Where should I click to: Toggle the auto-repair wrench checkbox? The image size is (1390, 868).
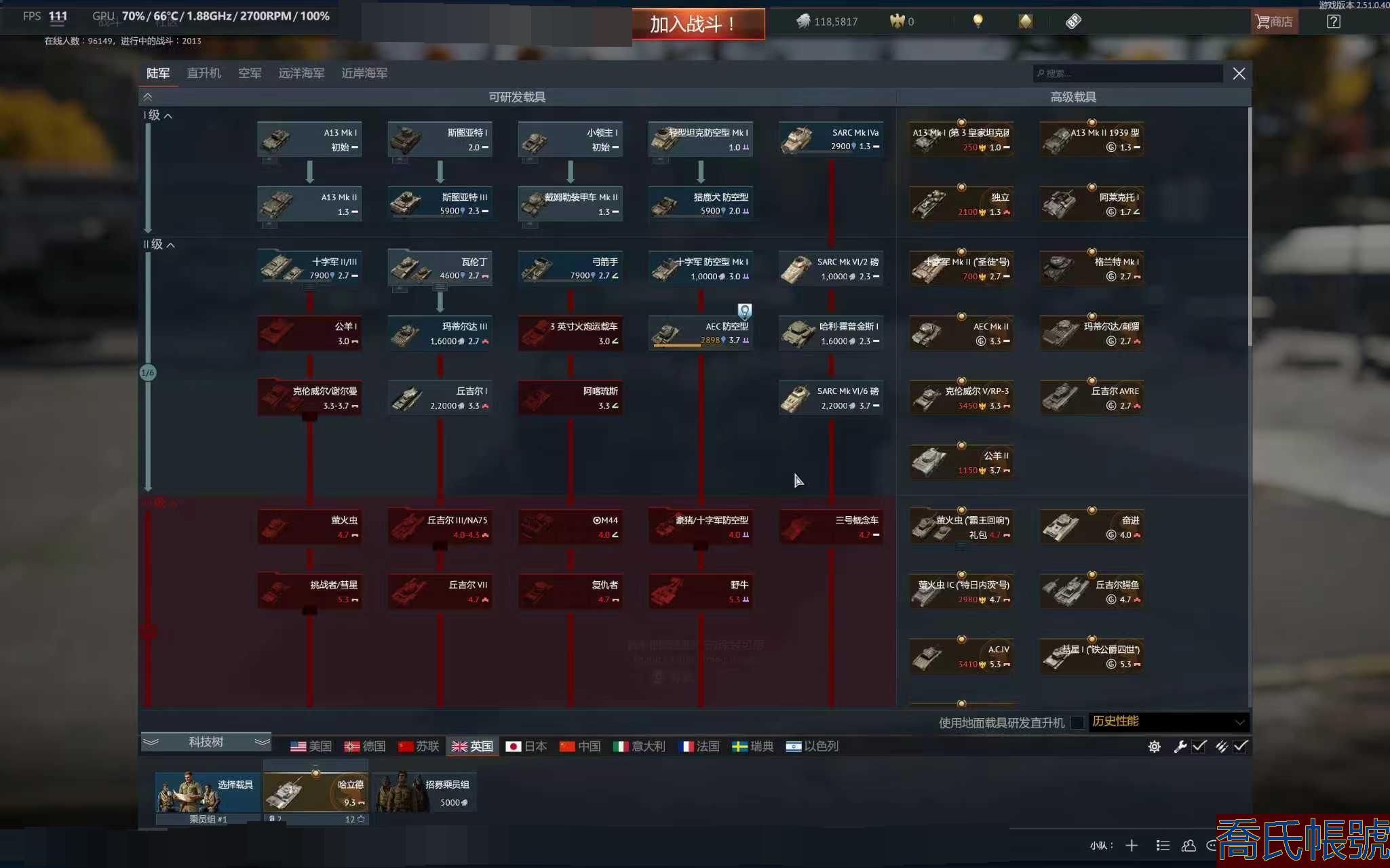[1199, 746]
